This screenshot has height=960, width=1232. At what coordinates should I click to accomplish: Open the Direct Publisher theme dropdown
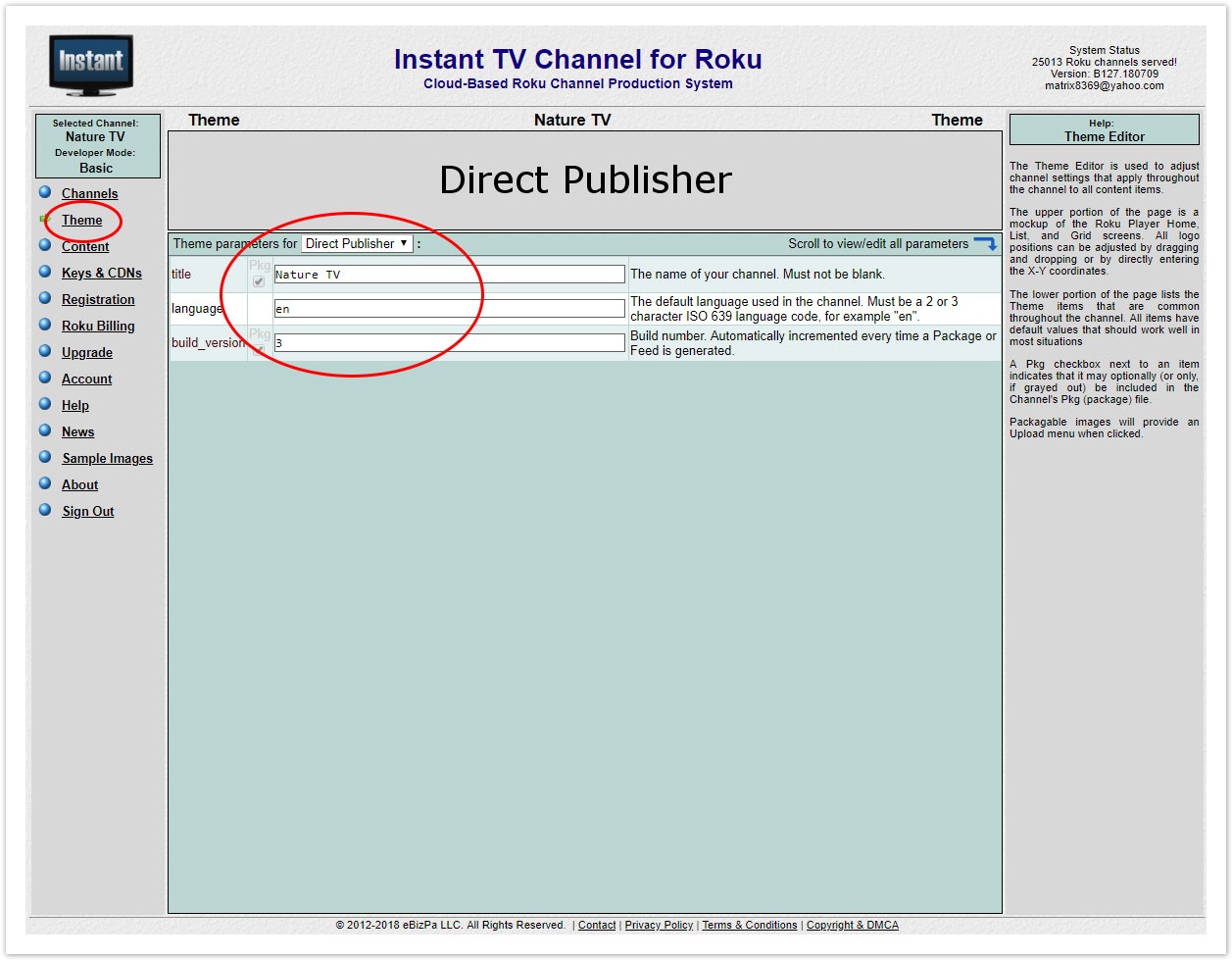click(357, 243)
